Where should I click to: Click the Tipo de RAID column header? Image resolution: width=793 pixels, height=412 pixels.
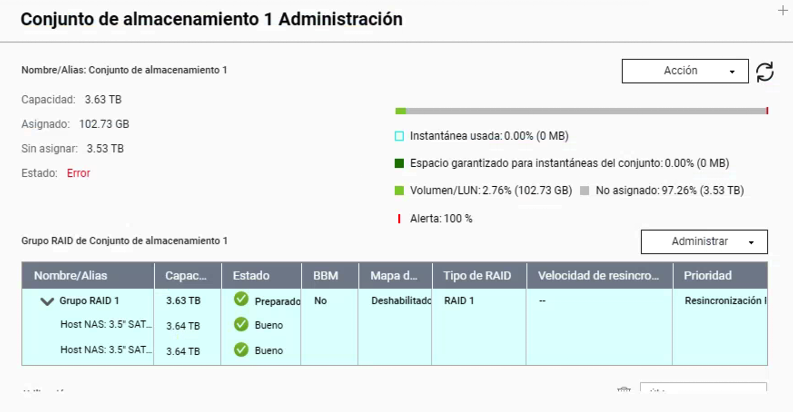pos(478,275)
